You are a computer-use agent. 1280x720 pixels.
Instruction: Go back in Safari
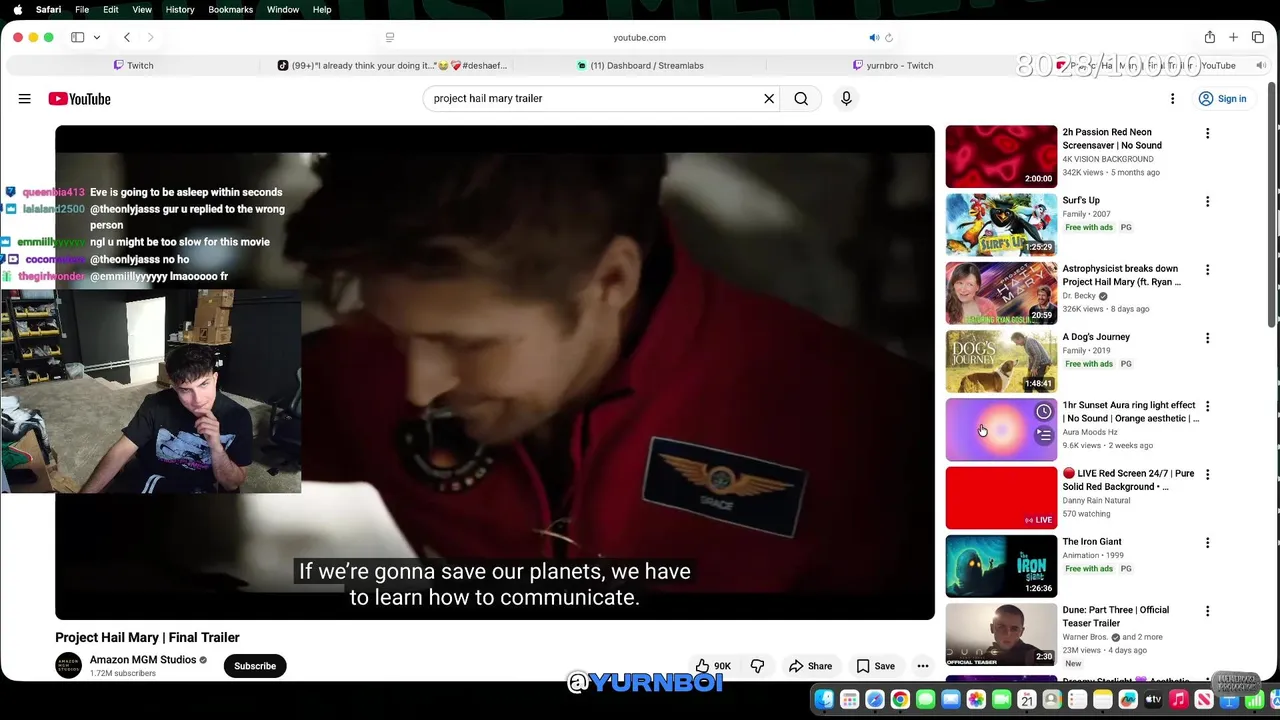point(127,37)
